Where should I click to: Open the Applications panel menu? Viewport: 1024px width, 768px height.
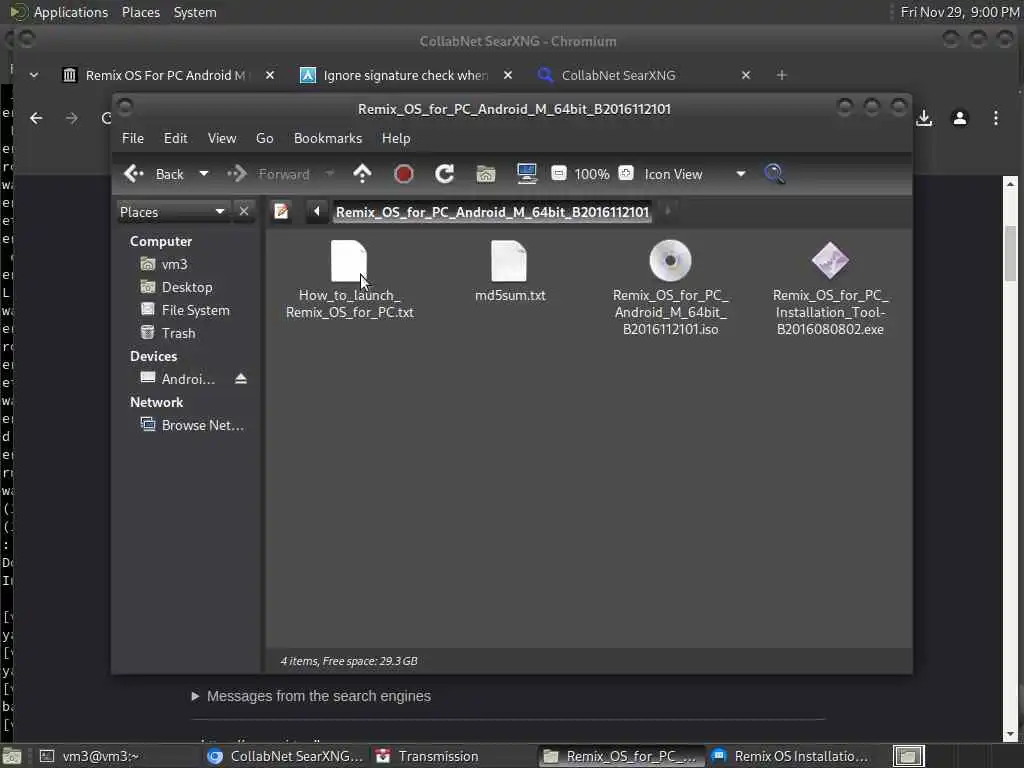[x=59, y=12]
